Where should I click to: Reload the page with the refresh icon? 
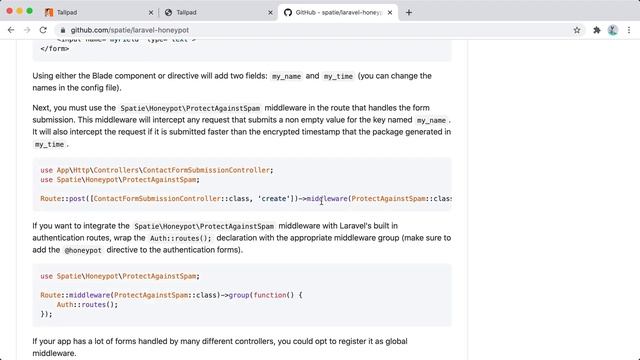tap(43, 30)
